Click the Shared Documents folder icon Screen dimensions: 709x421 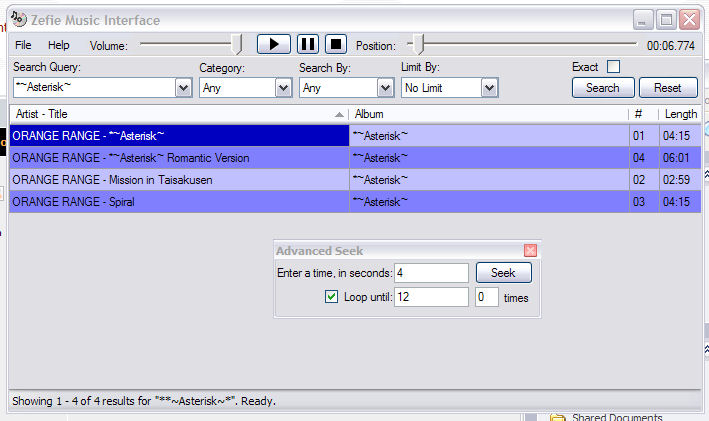557,416
